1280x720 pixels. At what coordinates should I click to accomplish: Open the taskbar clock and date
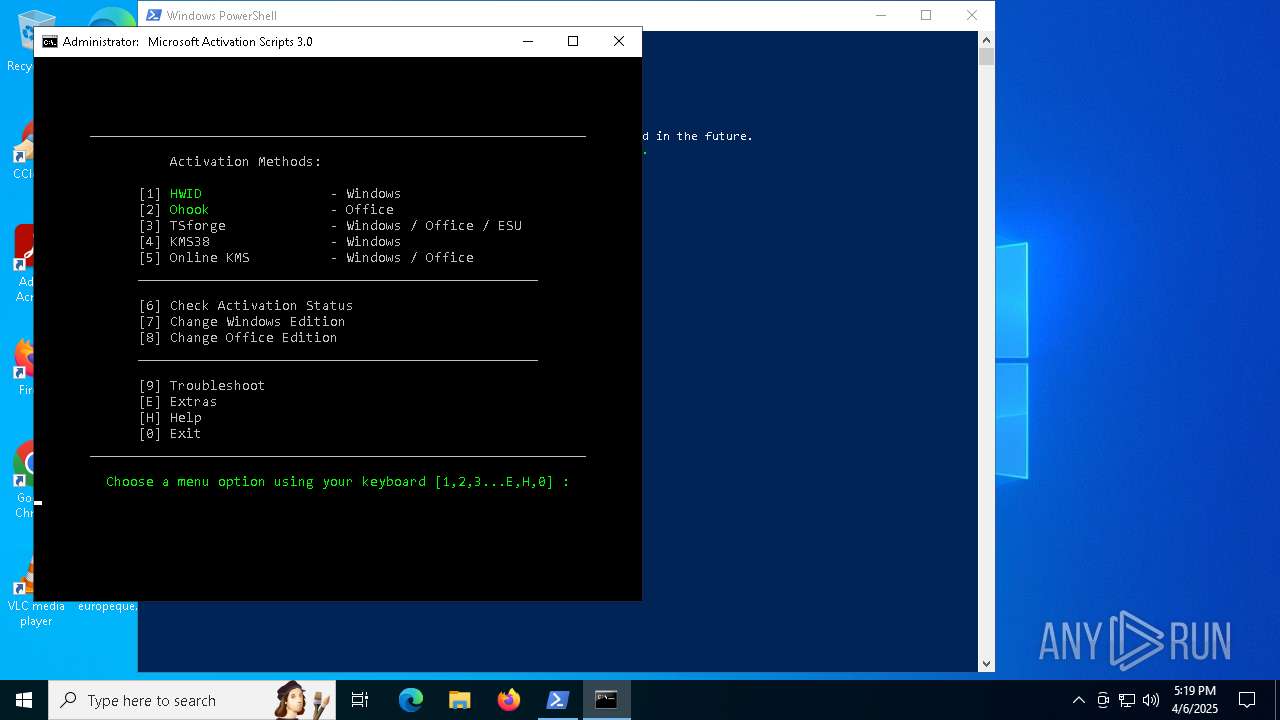(x=1195, y=700)
